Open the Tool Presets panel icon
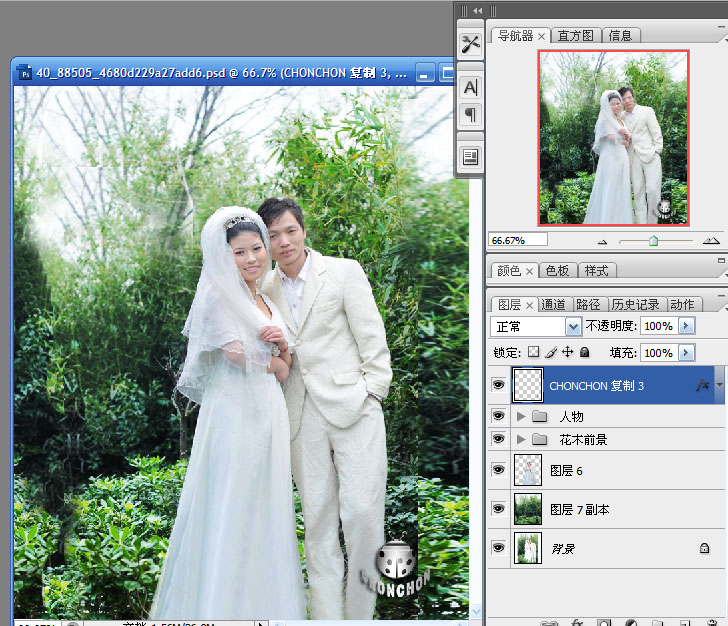The image size is (728, 626). pyautogui.click(x=470, y=45)
